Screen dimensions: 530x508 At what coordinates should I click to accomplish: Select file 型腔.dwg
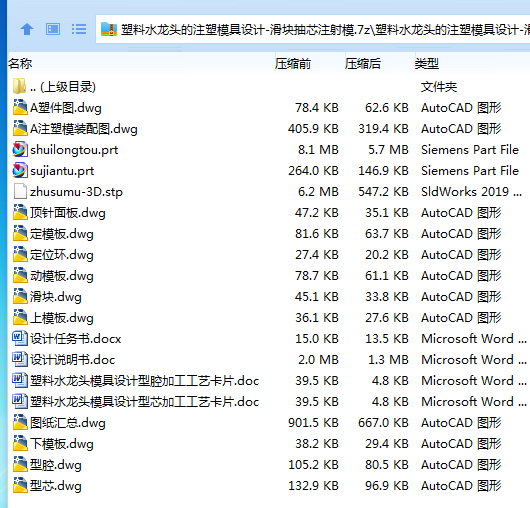click(56, 465)
